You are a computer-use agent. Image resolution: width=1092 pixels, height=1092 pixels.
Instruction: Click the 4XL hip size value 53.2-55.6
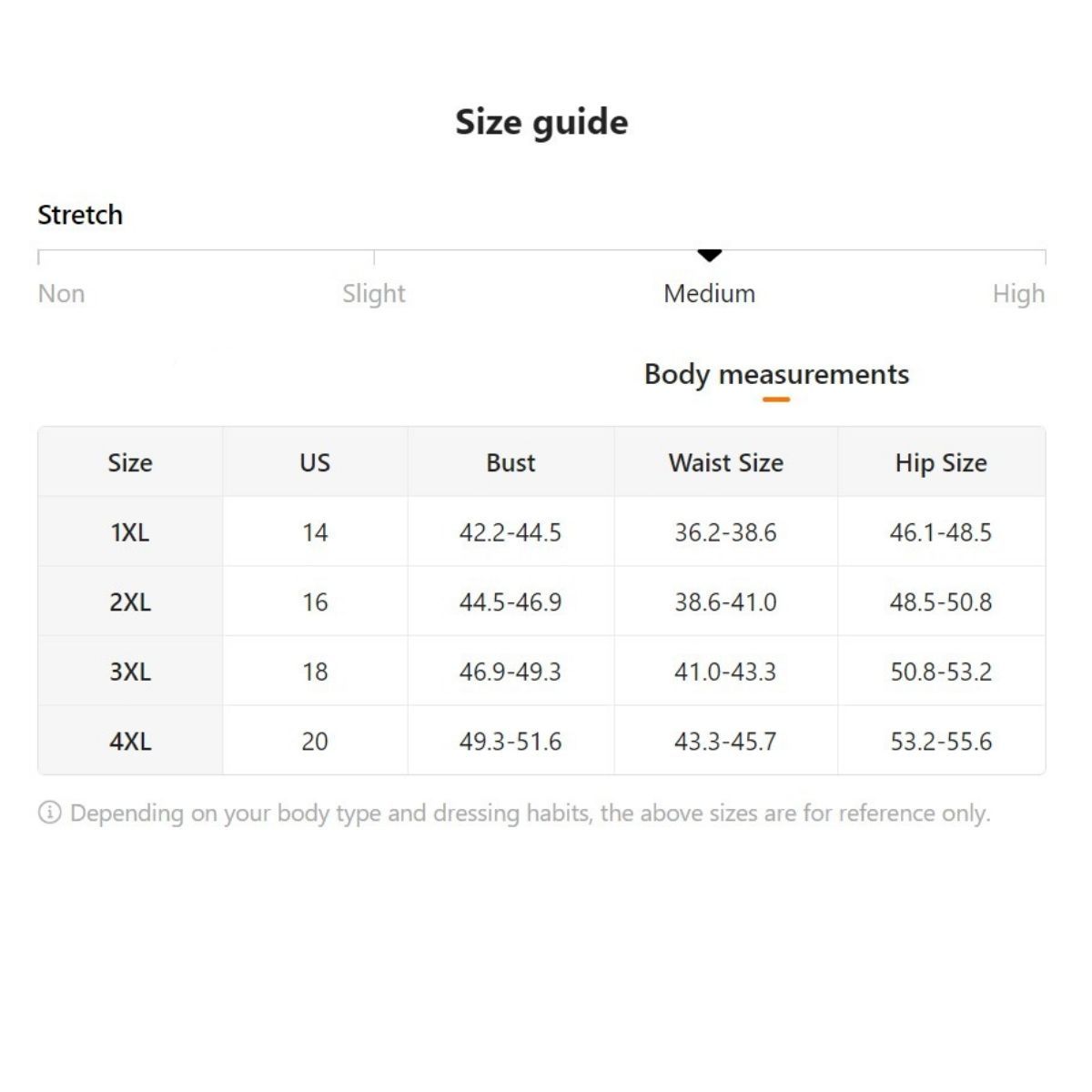(x=941, y=742)
